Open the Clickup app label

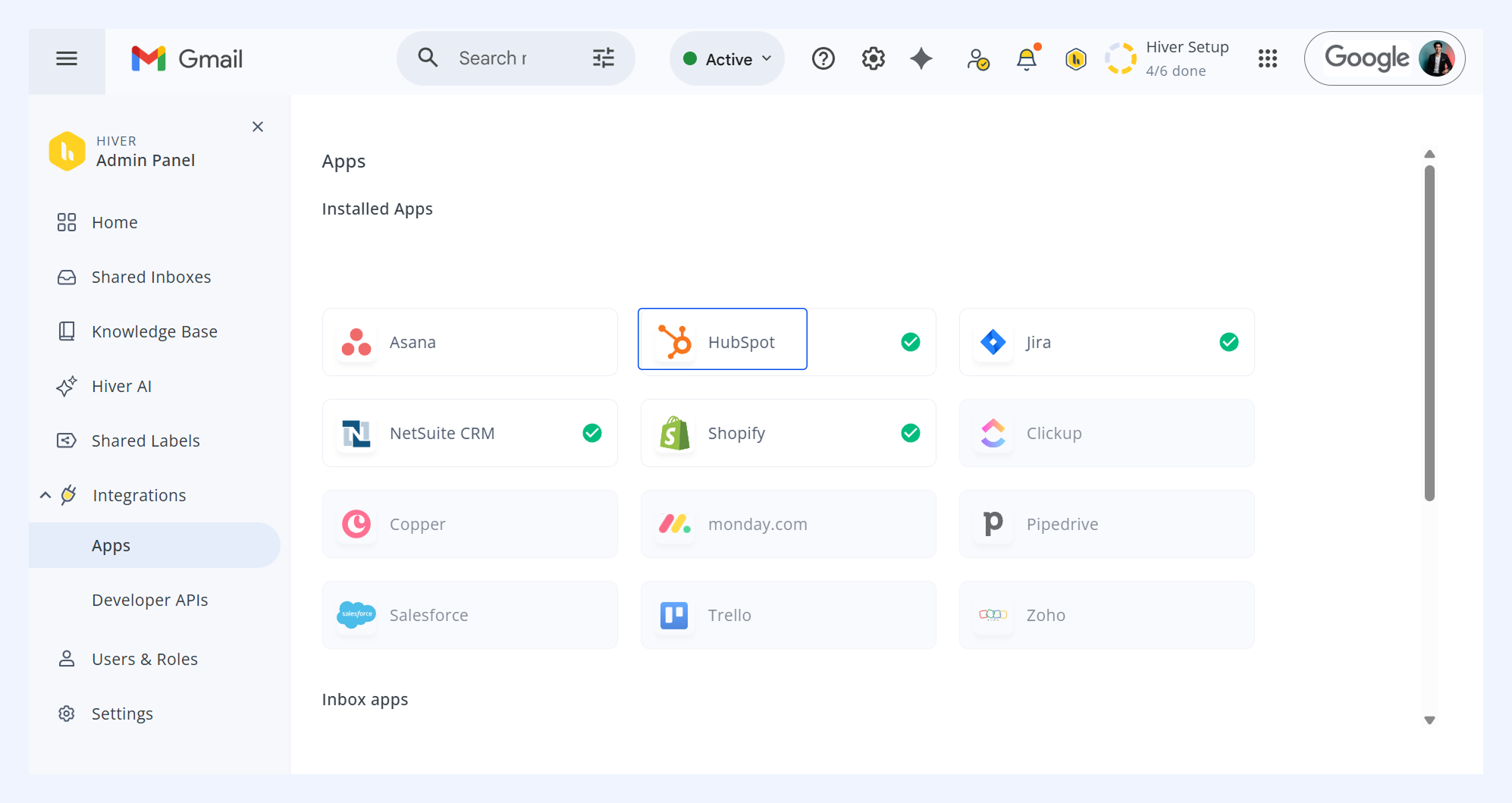pos(1054,433)
